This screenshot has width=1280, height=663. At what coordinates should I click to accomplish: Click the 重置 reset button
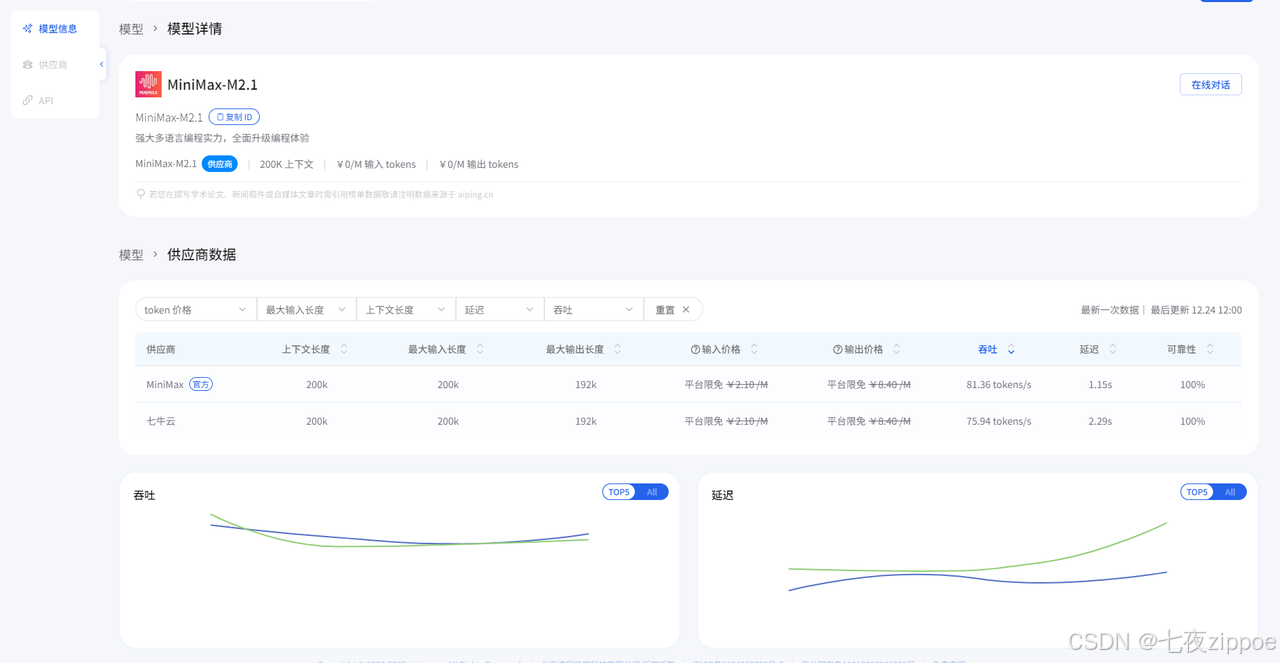point(672,310)
